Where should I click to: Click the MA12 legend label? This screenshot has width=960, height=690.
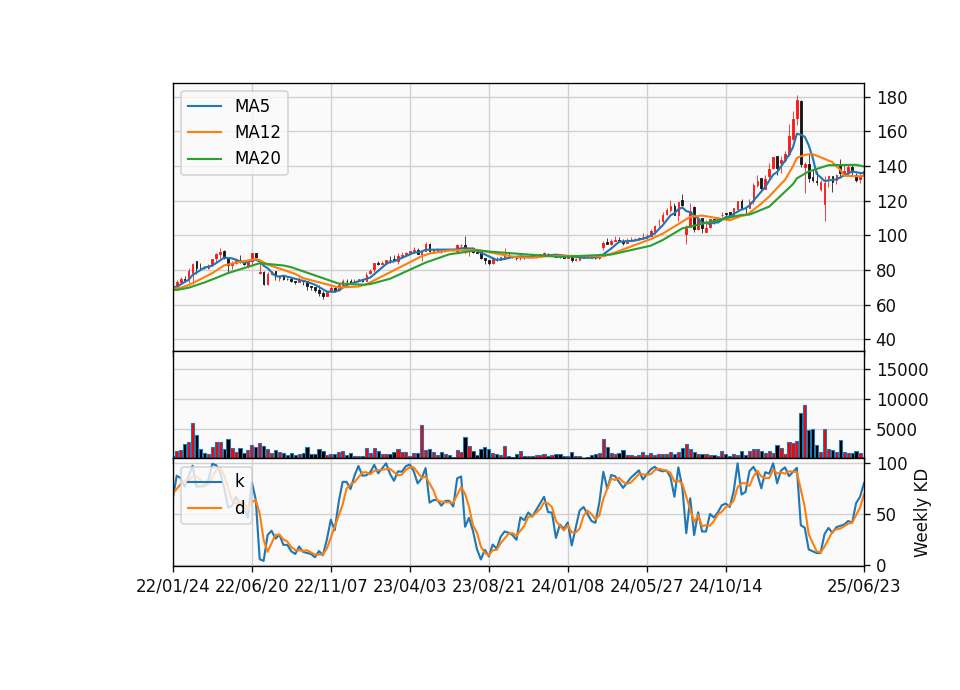[257, 132]
